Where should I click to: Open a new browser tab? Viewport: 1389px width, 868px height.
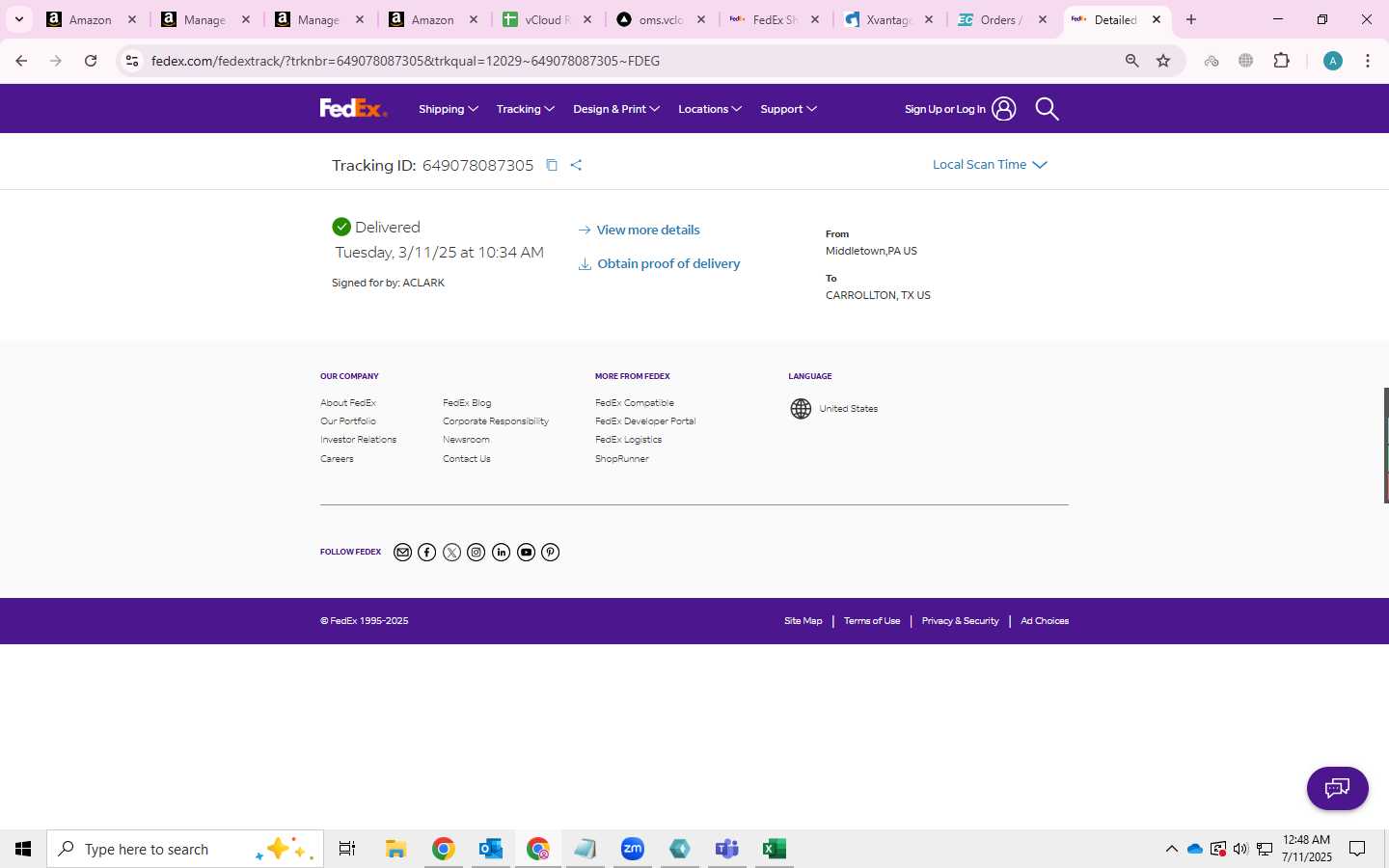(x=1191, y=19)
